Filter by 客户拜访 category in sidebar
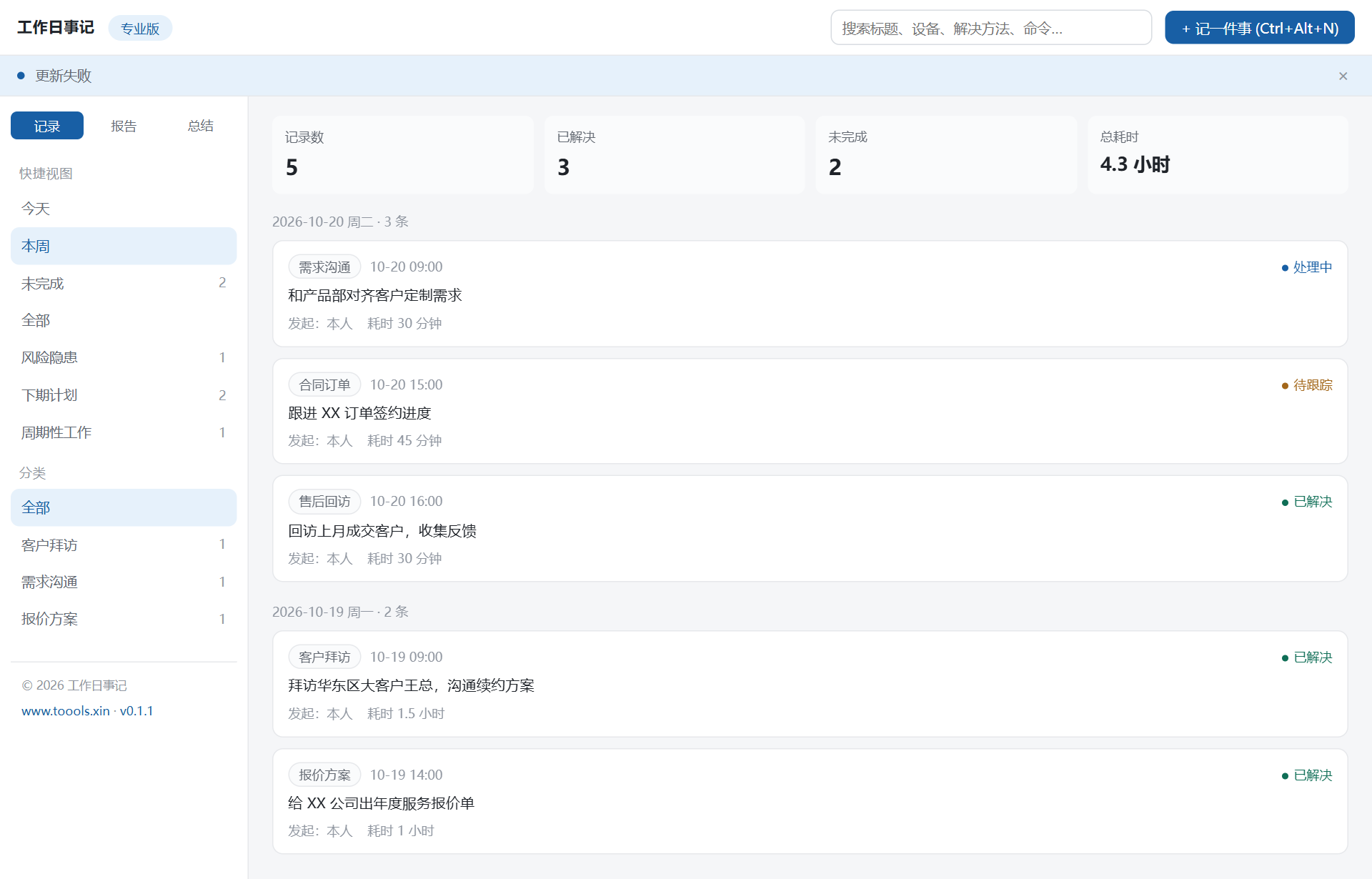The image size is (1372, 879). click(x=124, y=545)
